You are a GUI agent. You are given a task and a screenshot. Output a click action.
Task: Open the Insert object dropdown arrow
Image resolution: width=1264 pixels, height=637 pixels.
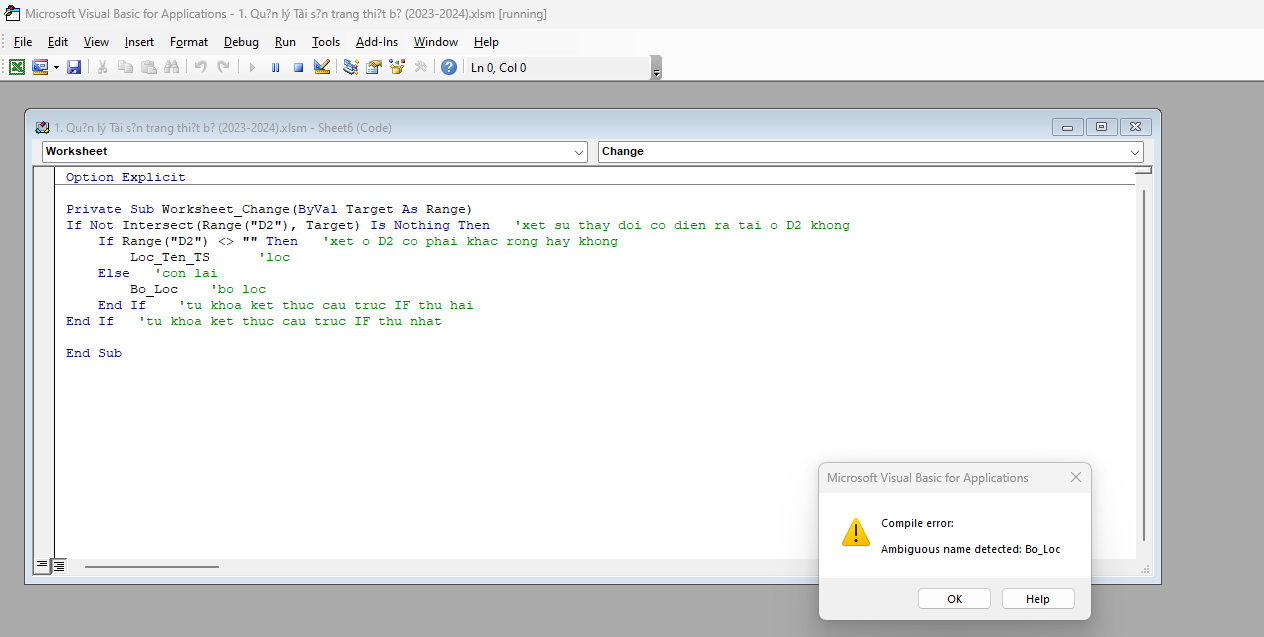tap(56, 67)
